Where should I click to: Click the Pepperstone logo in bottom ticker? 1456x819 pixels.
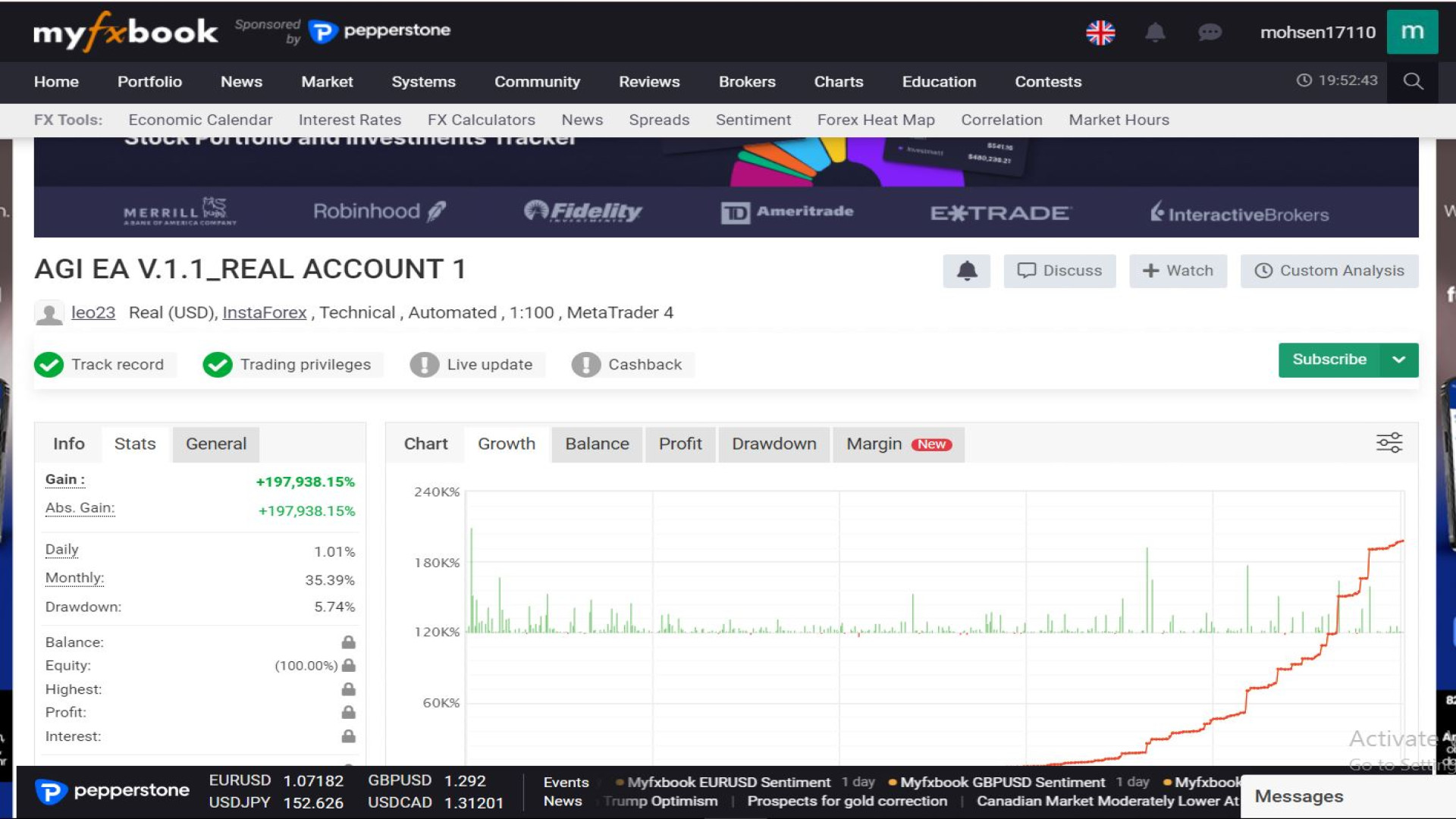pos(112,791)
